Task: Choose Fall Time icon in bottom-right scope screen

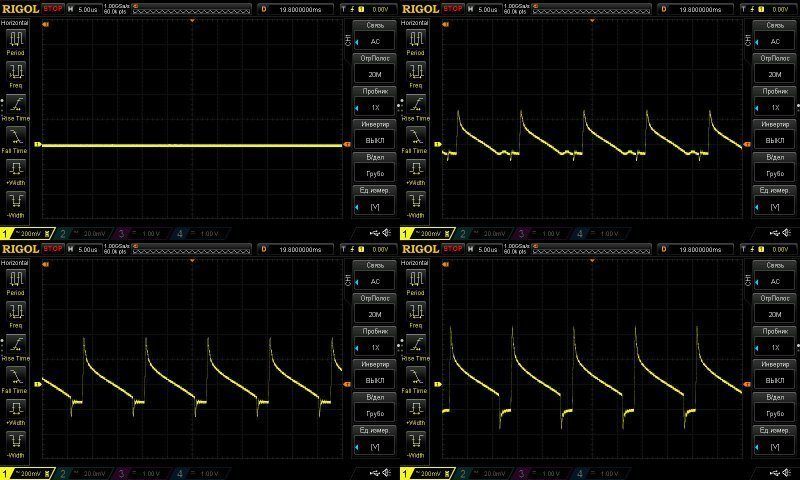Action: [x=416, y=377]
